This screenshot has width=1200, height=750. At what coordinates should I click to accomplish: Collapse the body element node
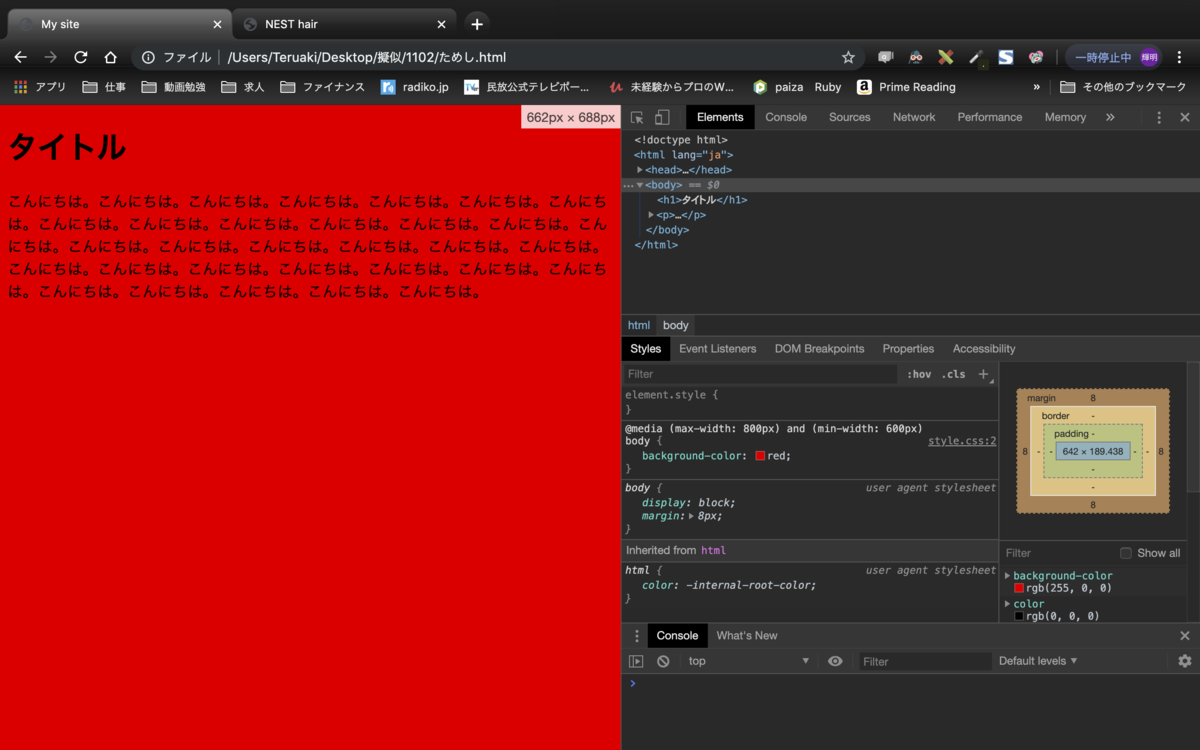(x=640, y=185)
